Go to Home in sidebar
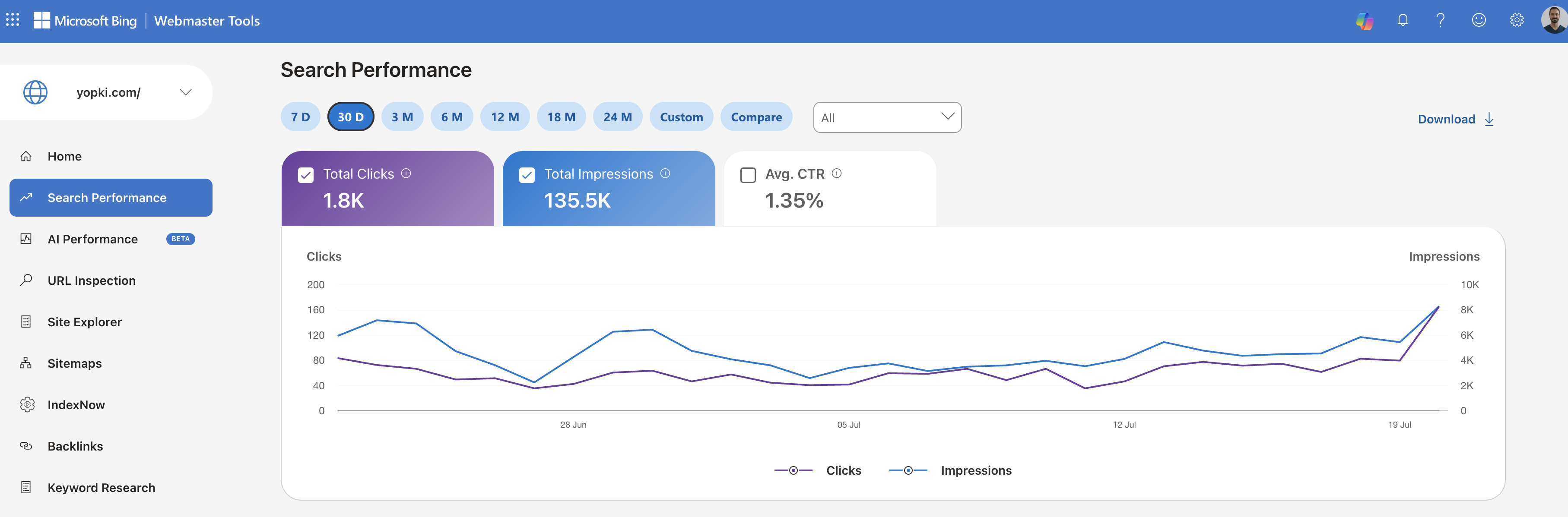The image size is (1568, 517). pos(111,156)
